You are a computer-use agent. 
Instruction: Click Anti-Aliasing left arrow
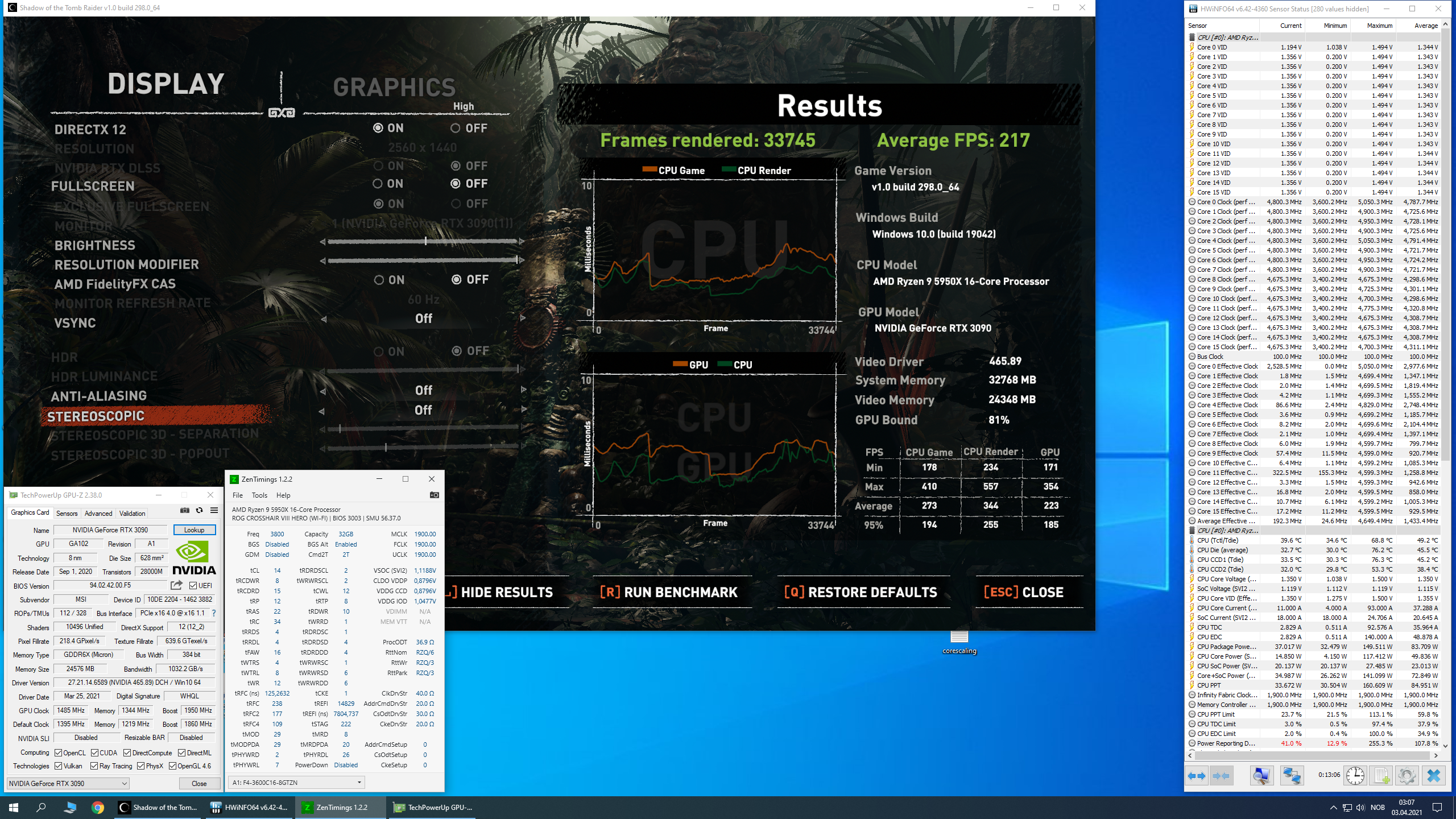[322, 391]
